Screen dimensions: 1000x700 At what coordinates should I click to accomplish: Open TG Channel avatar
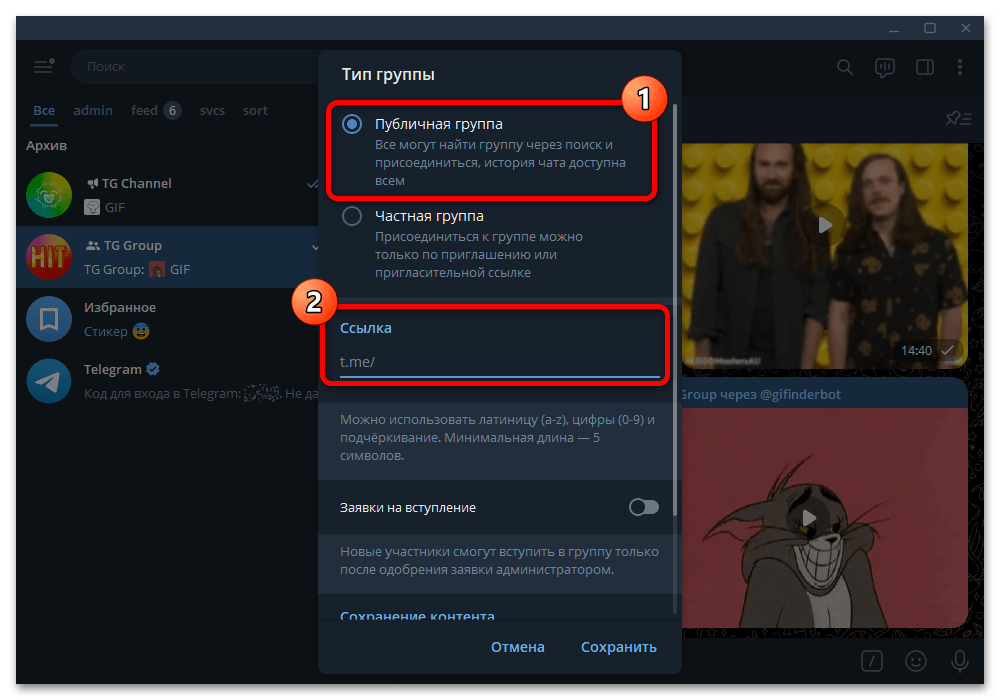coord(49,195)
